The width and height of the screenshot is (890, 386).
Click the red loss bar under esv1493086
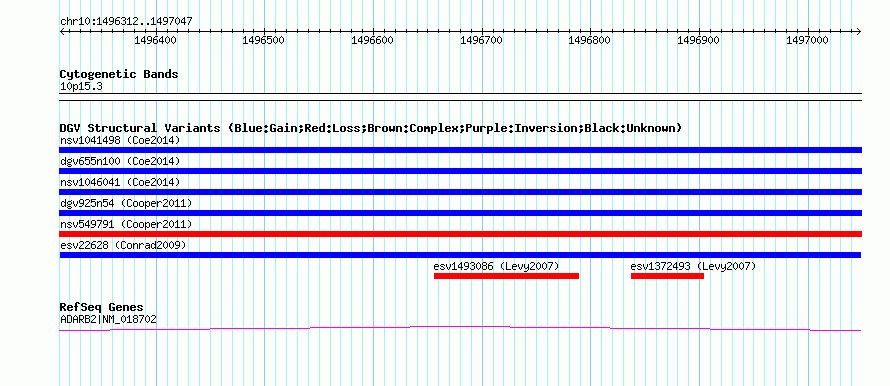(x=506, y=276)
